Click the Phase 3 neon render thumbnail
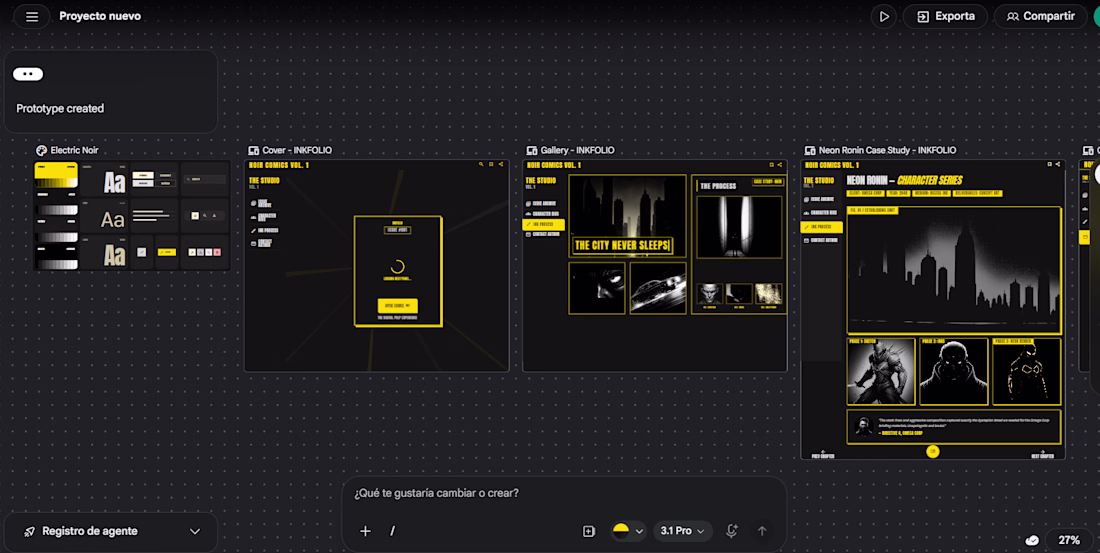1100x553 pixels. [1027, 372]
